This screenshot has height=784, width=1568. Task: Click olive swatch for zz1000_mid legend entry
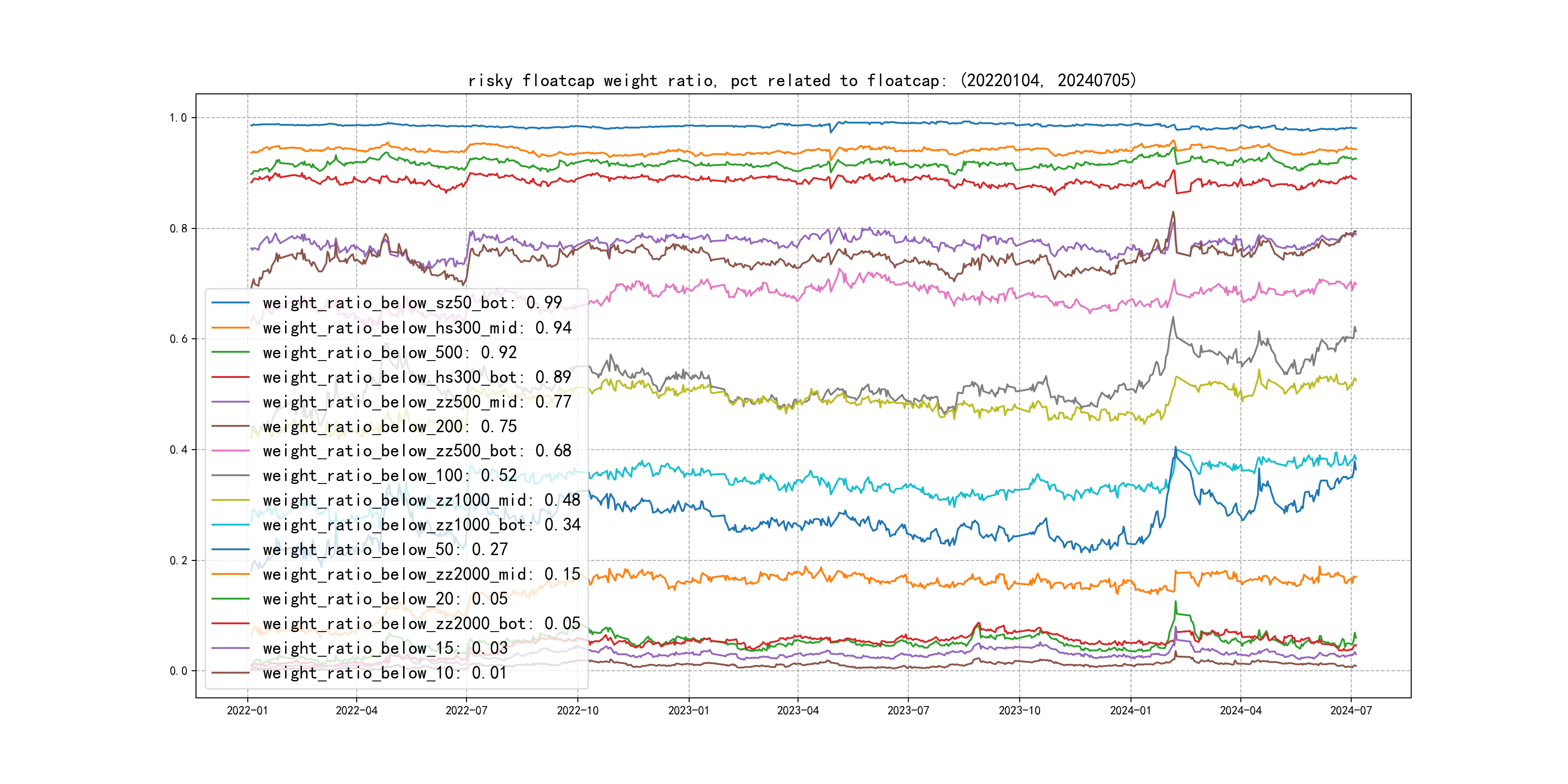pos(230,500)
